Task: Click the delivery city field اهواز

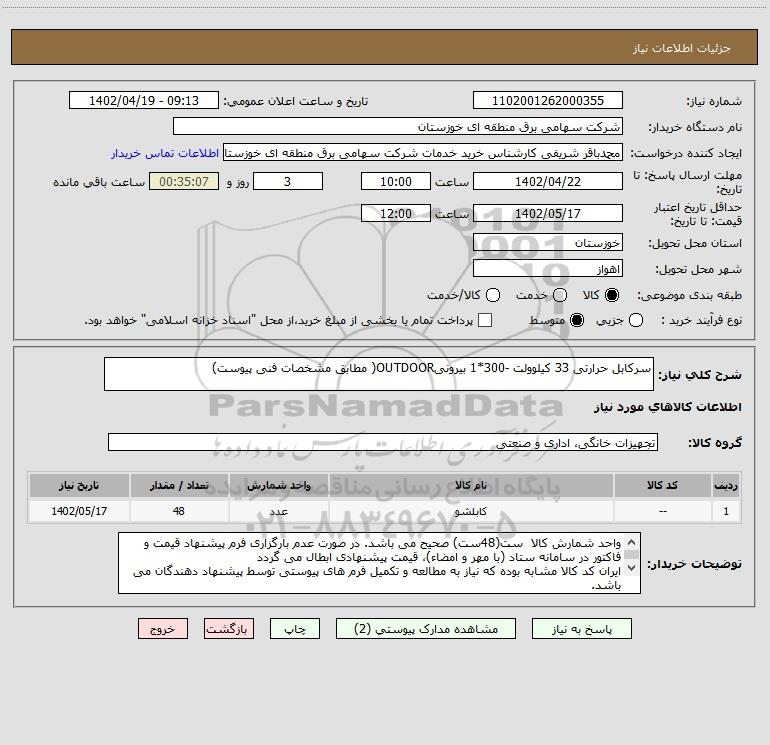Action: coord(548,269)
